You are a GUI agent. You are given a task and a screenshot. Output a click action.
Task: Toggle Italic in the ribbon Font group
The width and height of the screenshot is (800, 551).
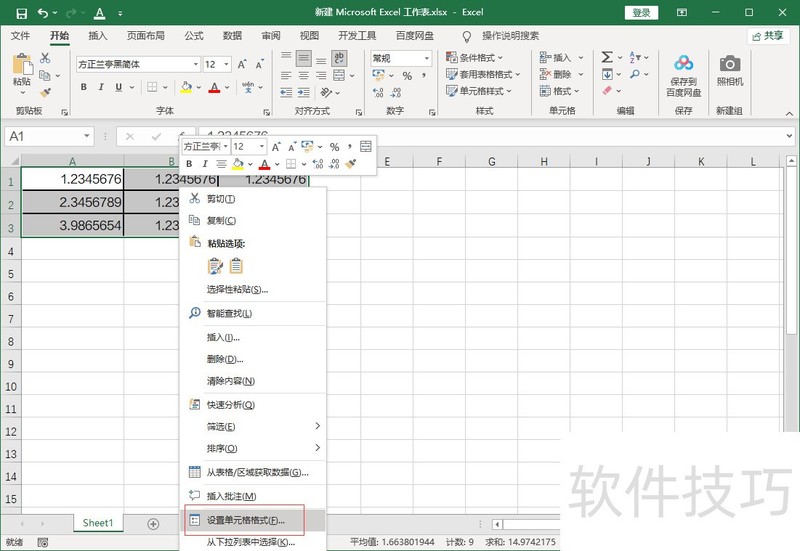tap(101, 87)
